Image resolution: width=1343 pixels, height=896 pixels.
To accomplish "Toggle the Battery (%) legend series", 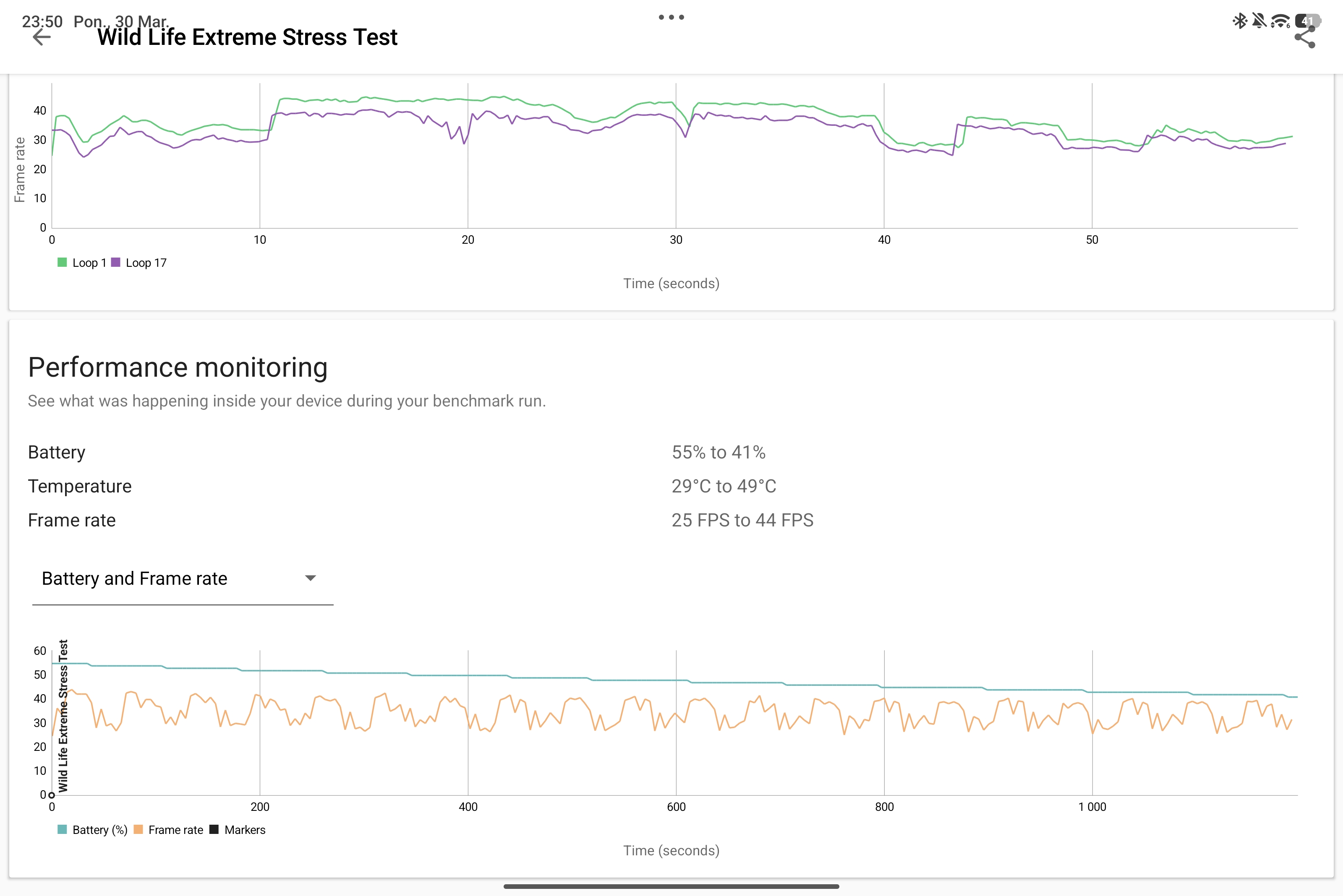I will click(99, 830).
